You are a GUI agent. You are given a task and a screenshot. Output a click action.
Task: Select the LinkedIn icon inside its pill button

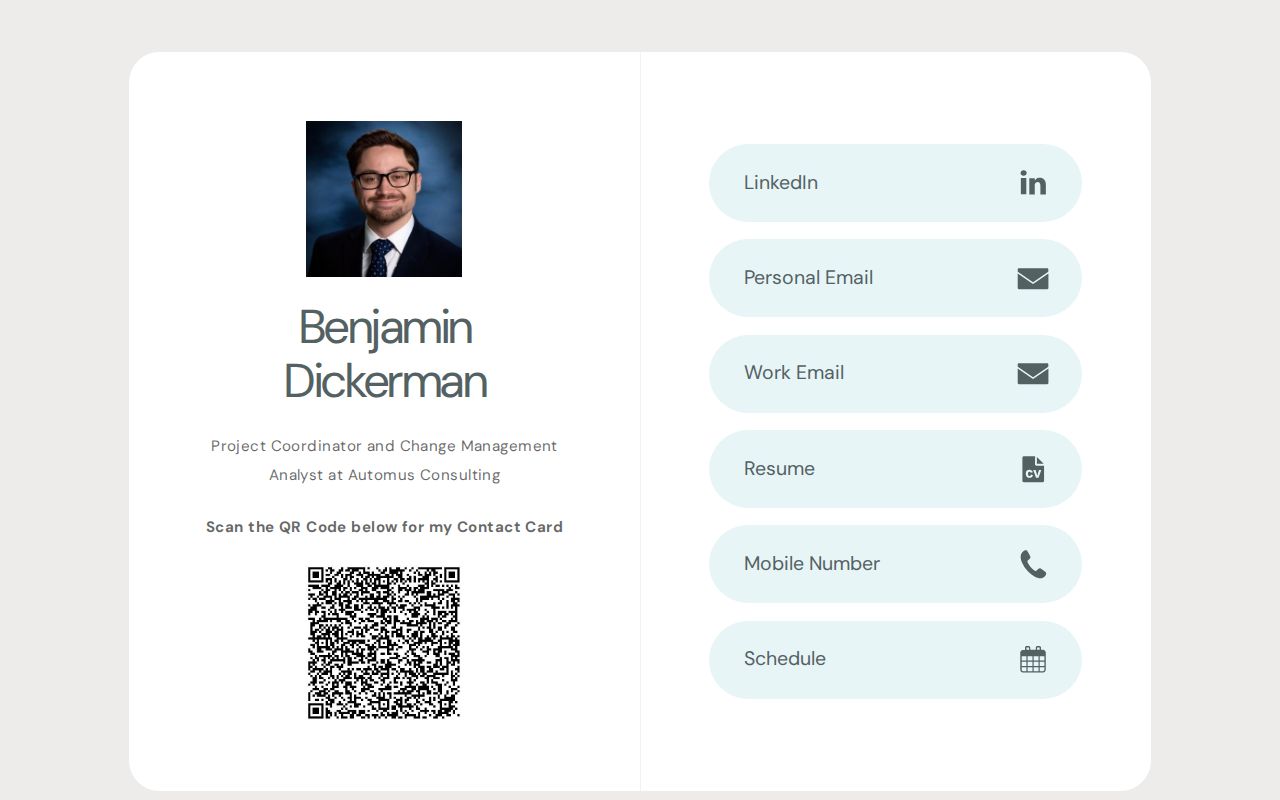pyautogui.click(x=1033, y=183)
